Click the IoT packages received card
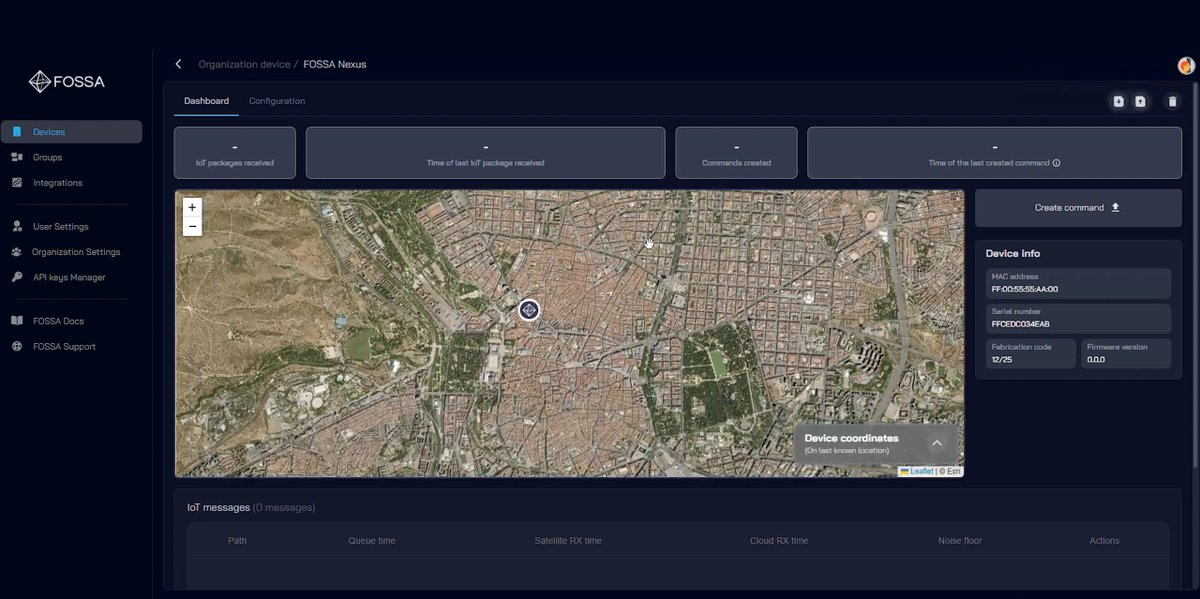Viewport: 1200px width, 599px height. pyautogui.click(x=235, y=153)
